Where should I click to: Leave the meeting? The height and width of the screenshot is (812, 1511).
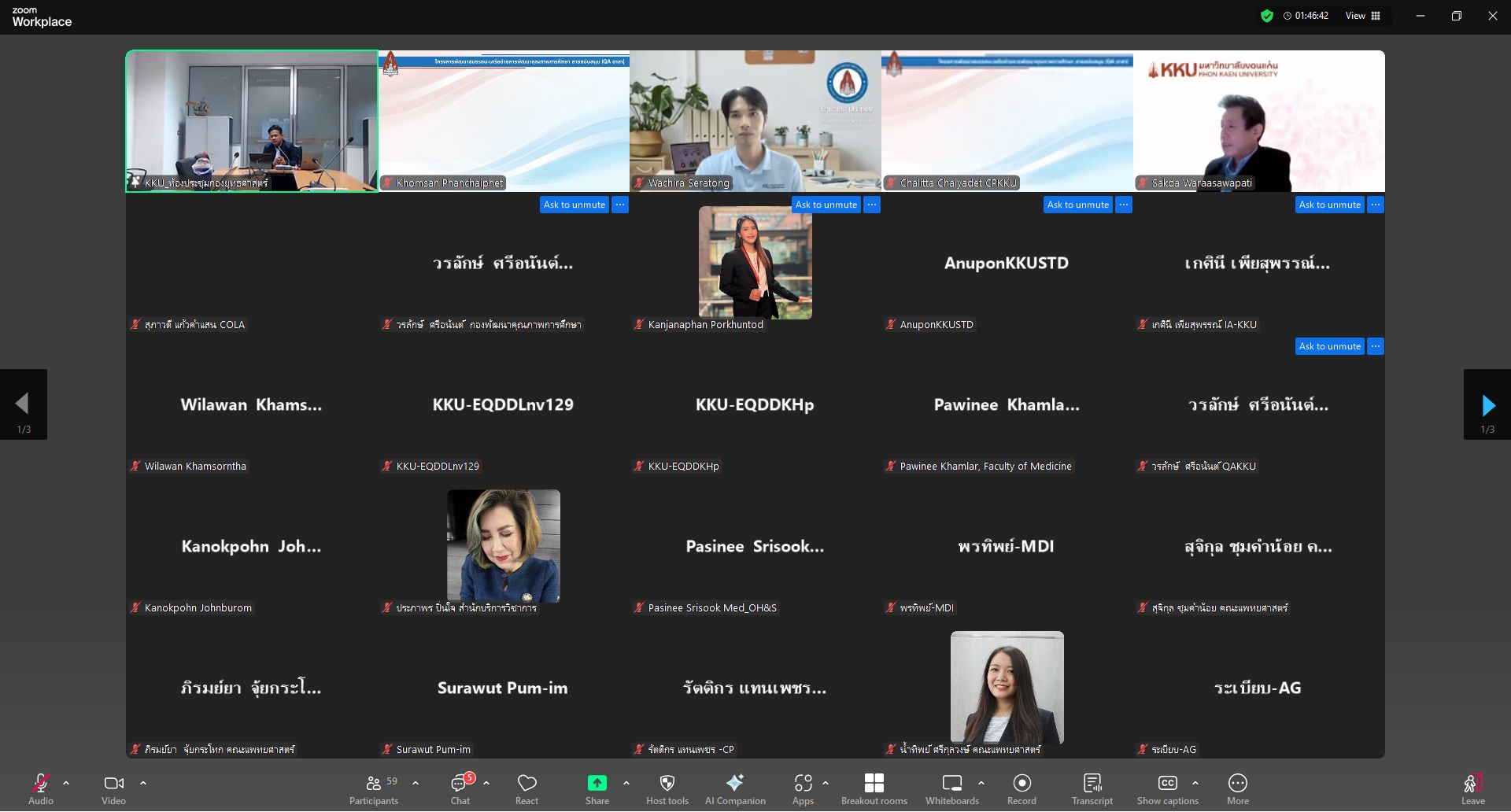(1472, 789)
